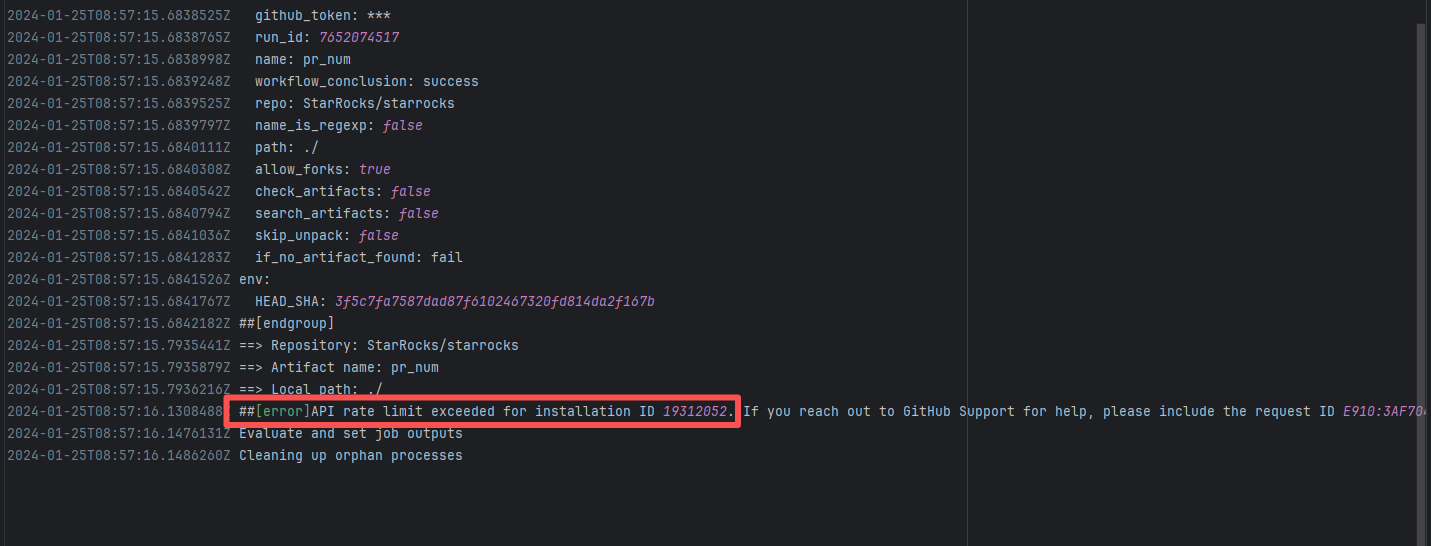Click the "env:" log line

(254, 279)
